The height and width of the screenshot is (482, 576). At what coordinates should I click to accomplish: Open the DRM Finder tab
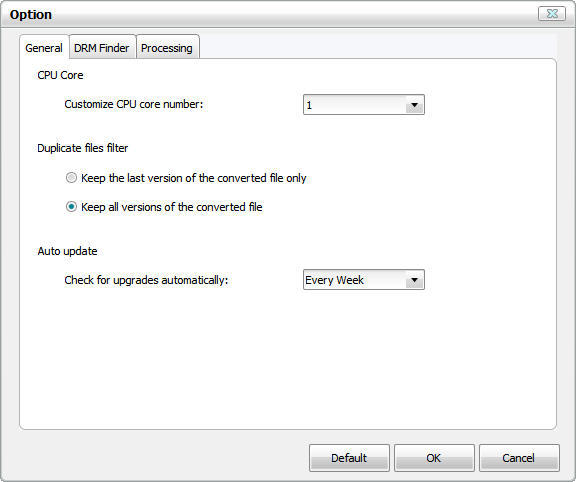click(x=102, y=48)
